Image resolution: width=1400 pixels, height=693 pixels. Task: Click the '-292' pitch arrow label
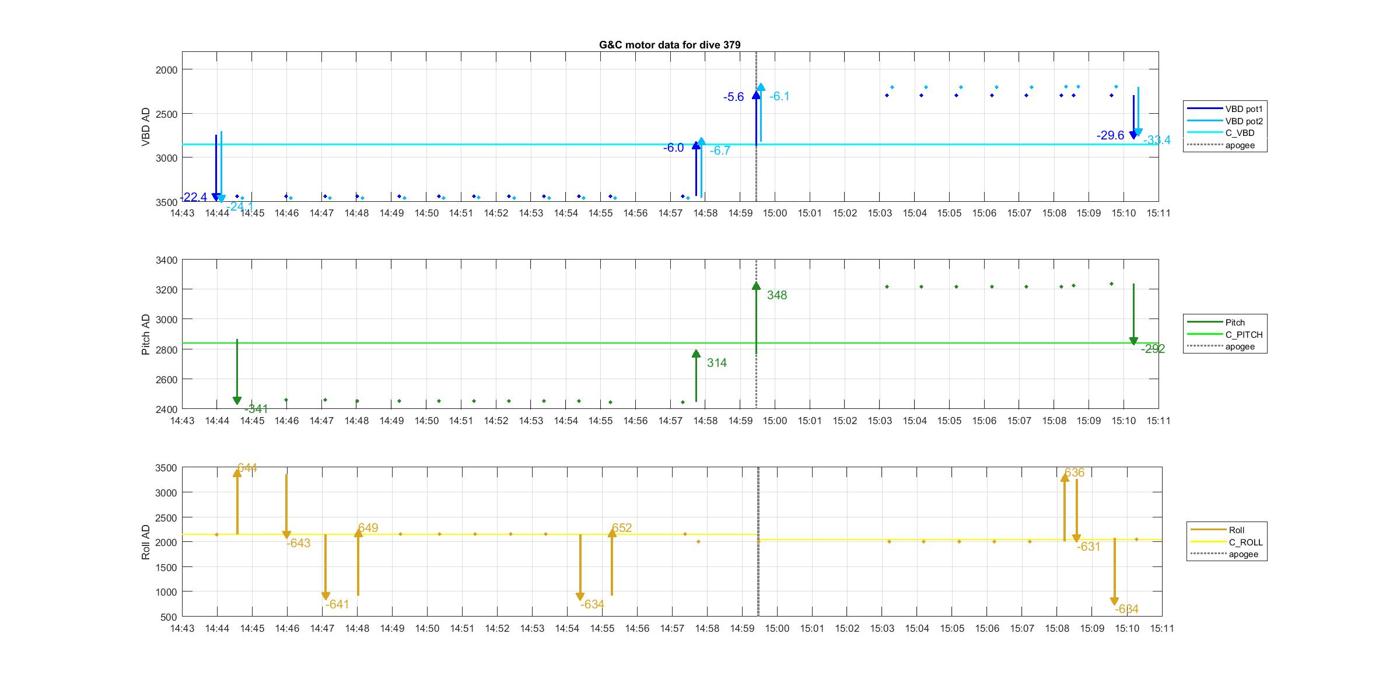click(1153, 349)
